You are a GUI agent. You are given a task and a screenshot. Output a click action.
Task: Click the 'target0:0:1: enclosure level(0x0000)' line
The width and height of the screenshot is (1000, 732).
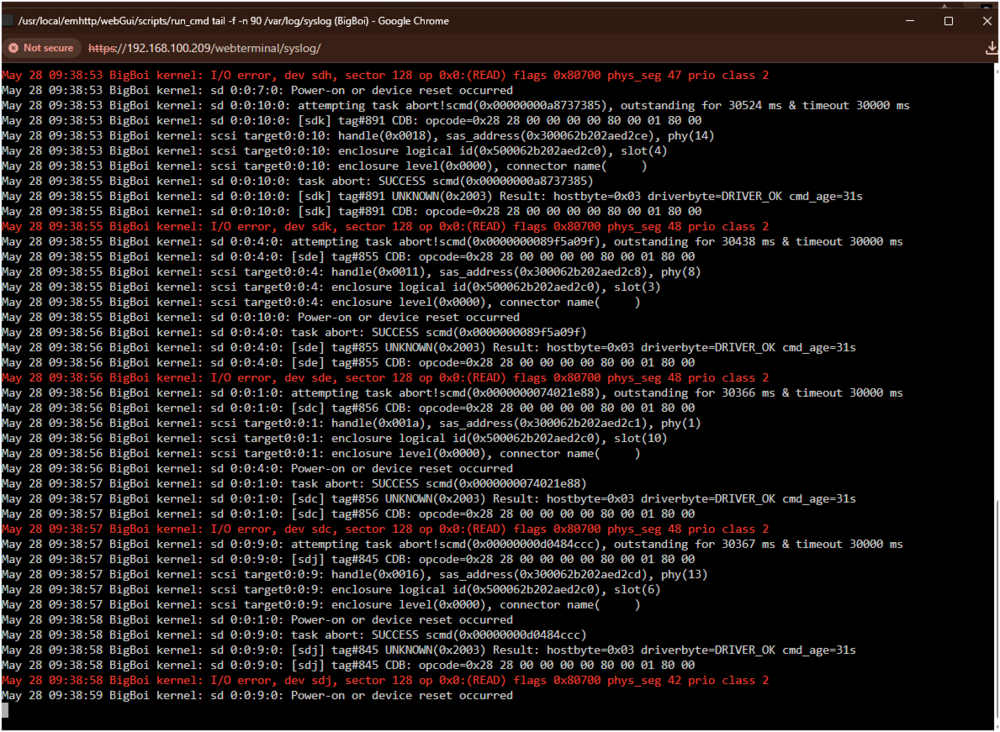[x=321, y=453]
